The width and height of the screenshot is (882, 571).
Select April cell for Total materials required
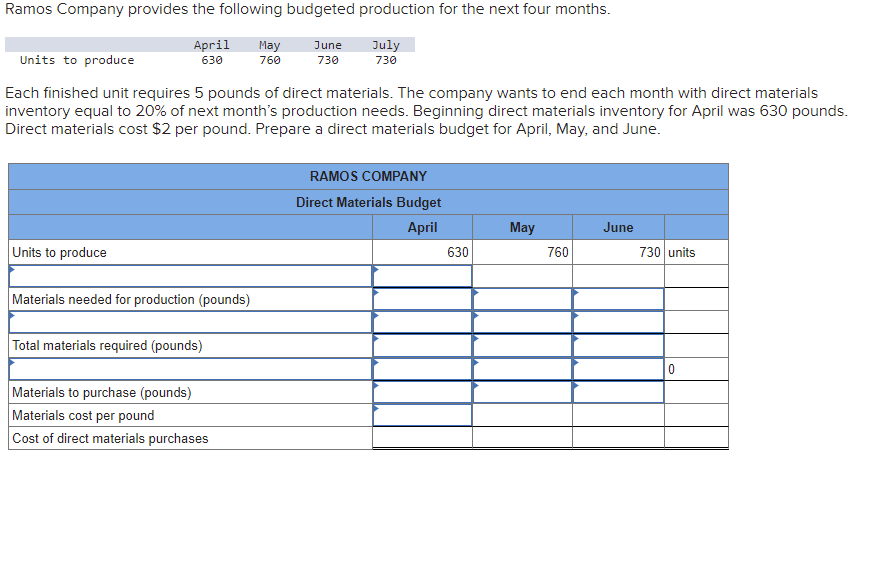[422, 345]
